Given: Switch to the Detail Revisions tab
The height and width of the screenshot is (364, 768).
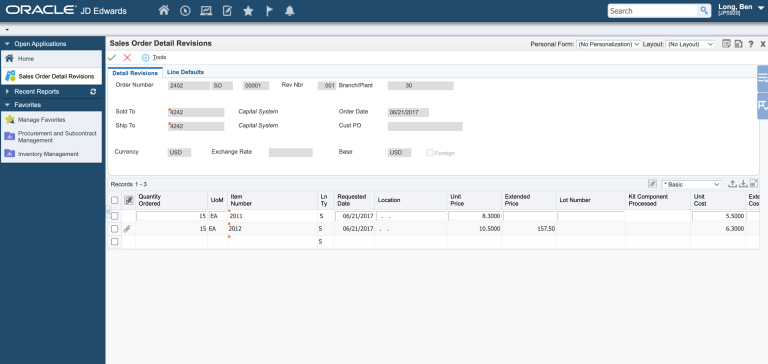Looking at the screenshot, I should [x=135, y=73].
